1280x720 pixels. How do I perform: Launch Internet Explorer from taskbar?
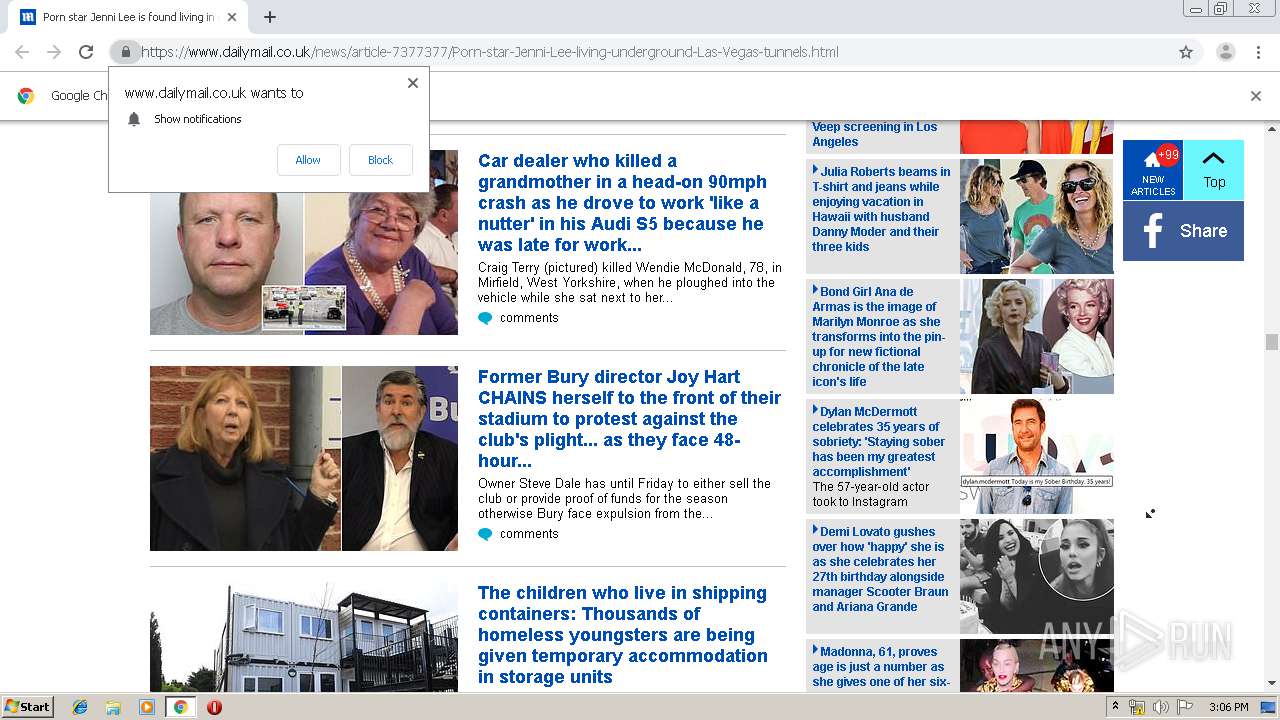coord(80,707)
